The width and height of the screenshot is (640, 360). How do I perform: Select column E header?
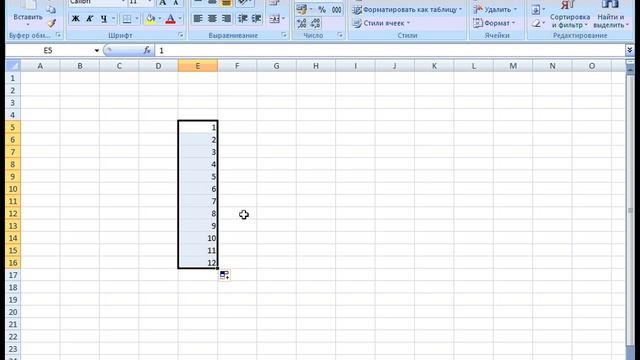point(198,66)
